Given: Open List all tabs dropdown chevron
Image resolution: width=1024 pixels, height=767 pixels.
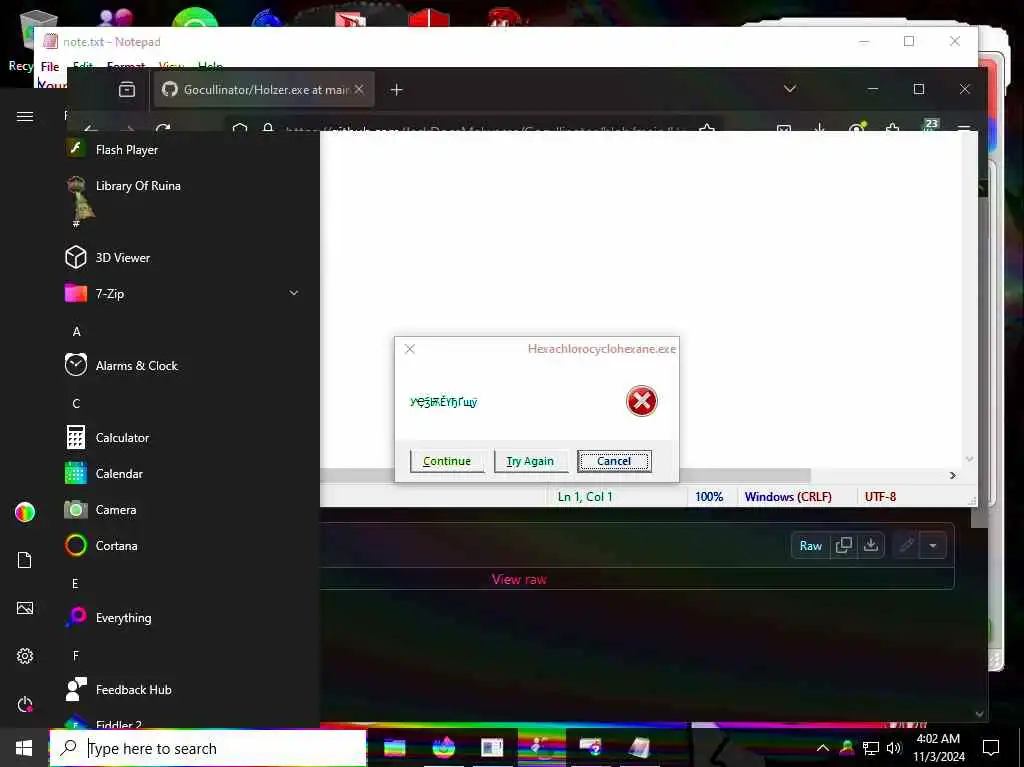Looking at the screenshot, I should [x=790, y=89].
